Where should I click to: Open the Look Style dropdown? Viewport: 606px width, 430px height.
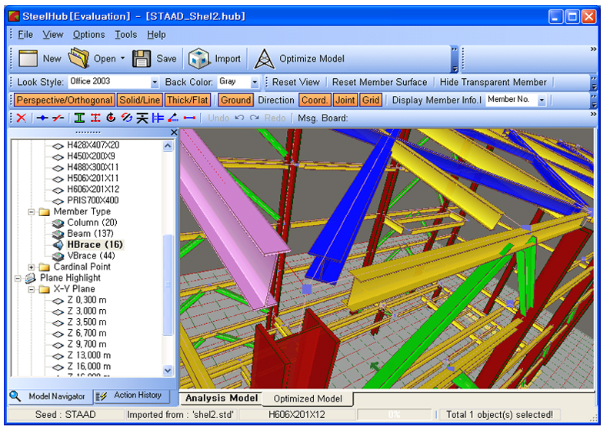(x=154, y=82)
